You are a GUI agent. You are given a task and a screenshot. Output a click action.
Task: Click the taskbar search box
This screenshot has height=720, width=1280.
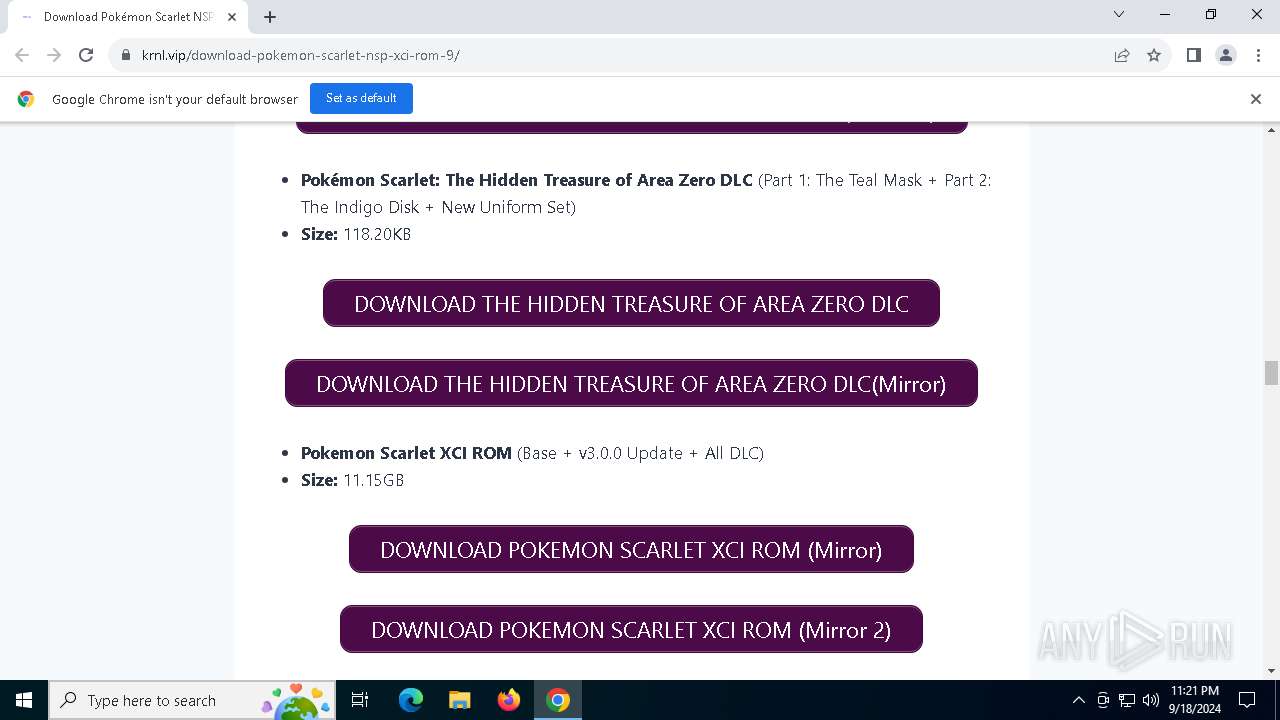tap(191, 700)
